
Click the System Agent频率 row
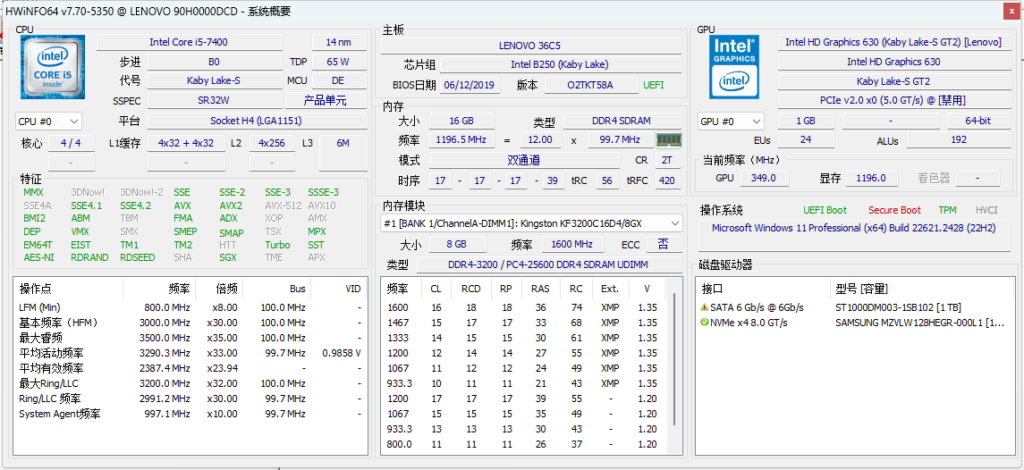click(190, 414)
